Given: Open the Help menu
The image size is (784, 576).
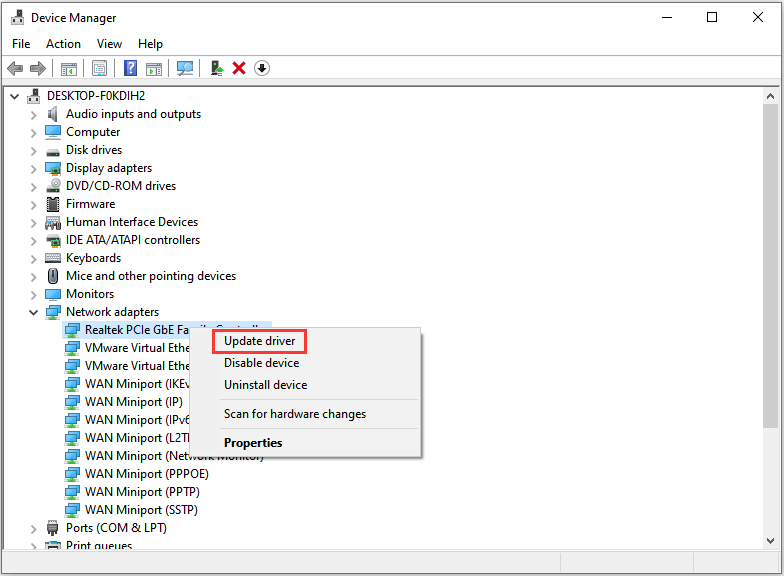Looking at the screenshot, I should (150, 44).
